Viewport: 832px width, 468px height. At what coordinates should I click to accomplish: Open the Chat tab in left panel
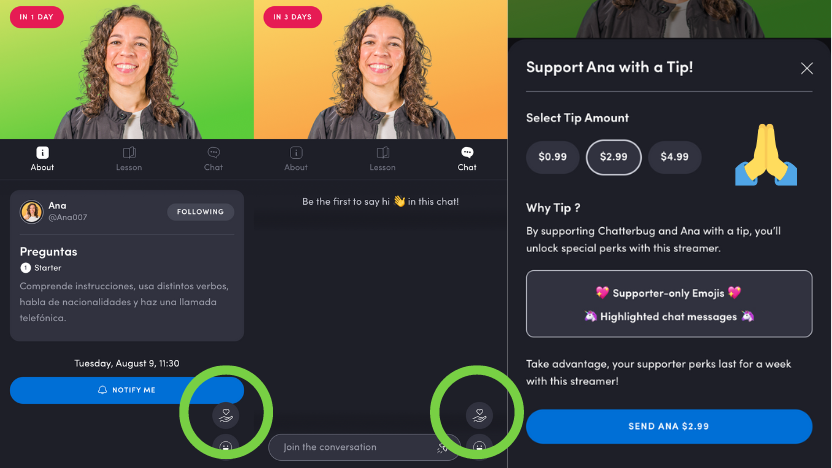213,159
